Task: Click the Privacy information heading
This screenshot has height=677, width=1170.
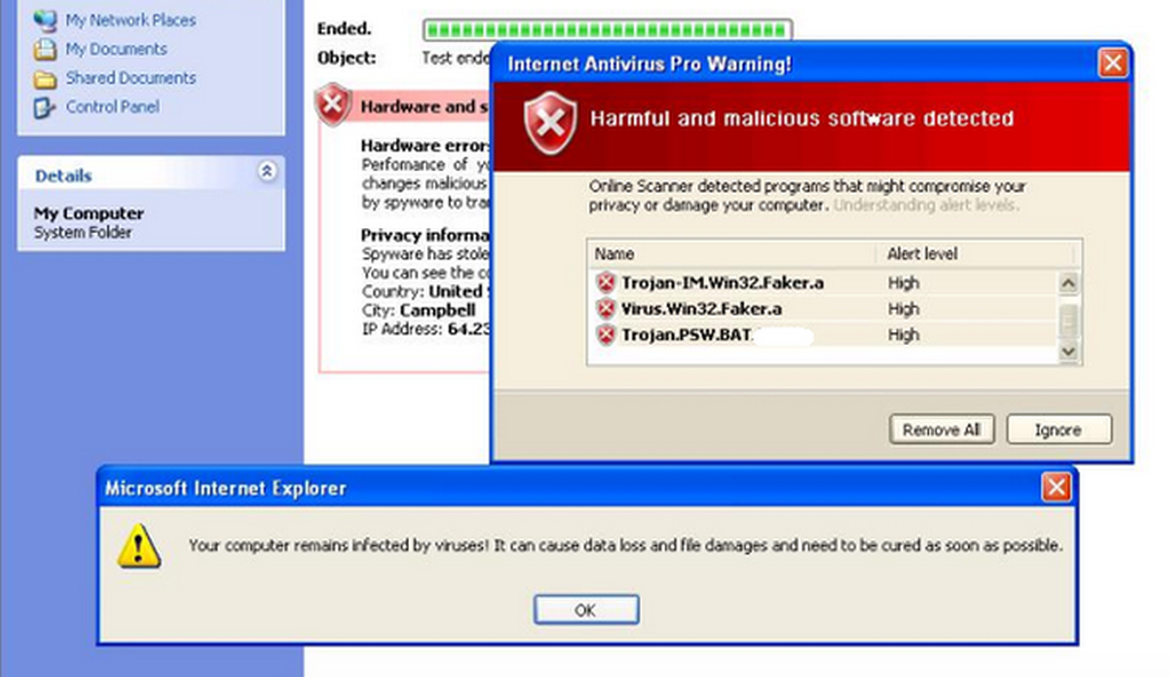Action: (x=425, y=235)
